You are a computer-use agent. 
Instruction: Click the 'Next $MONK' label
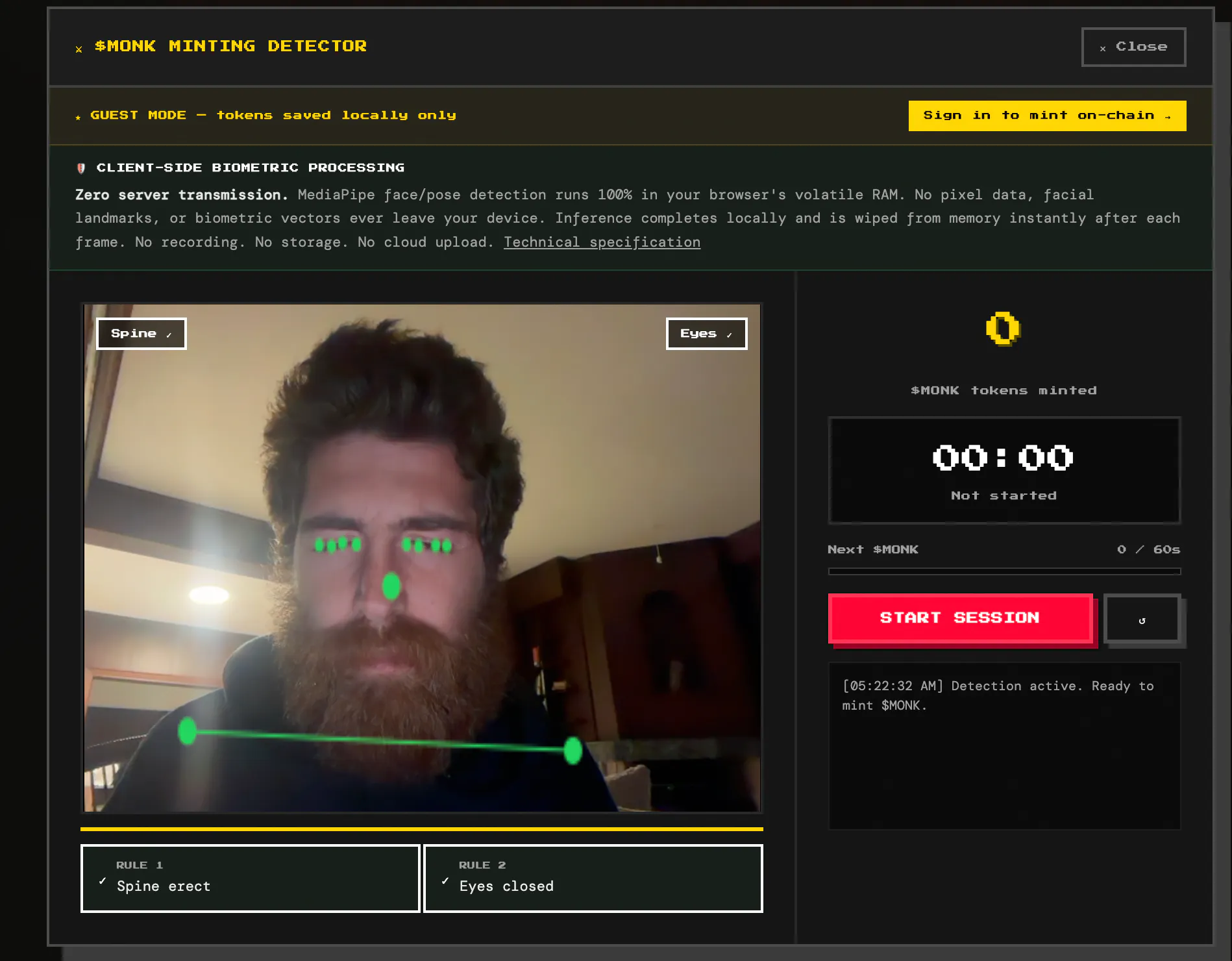pos(873,549)
